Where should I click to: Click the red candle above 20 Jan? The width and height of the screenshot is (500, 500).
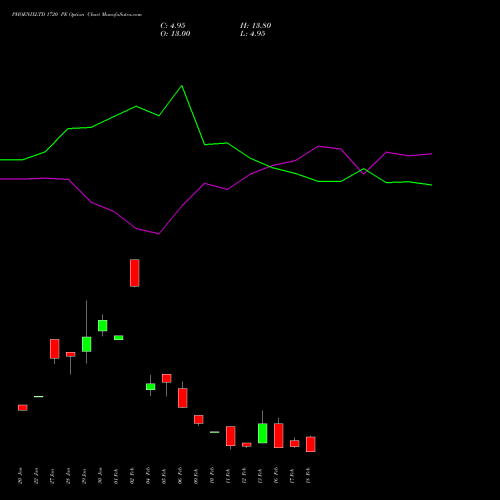pyautogui.click(x=23, y=408)
